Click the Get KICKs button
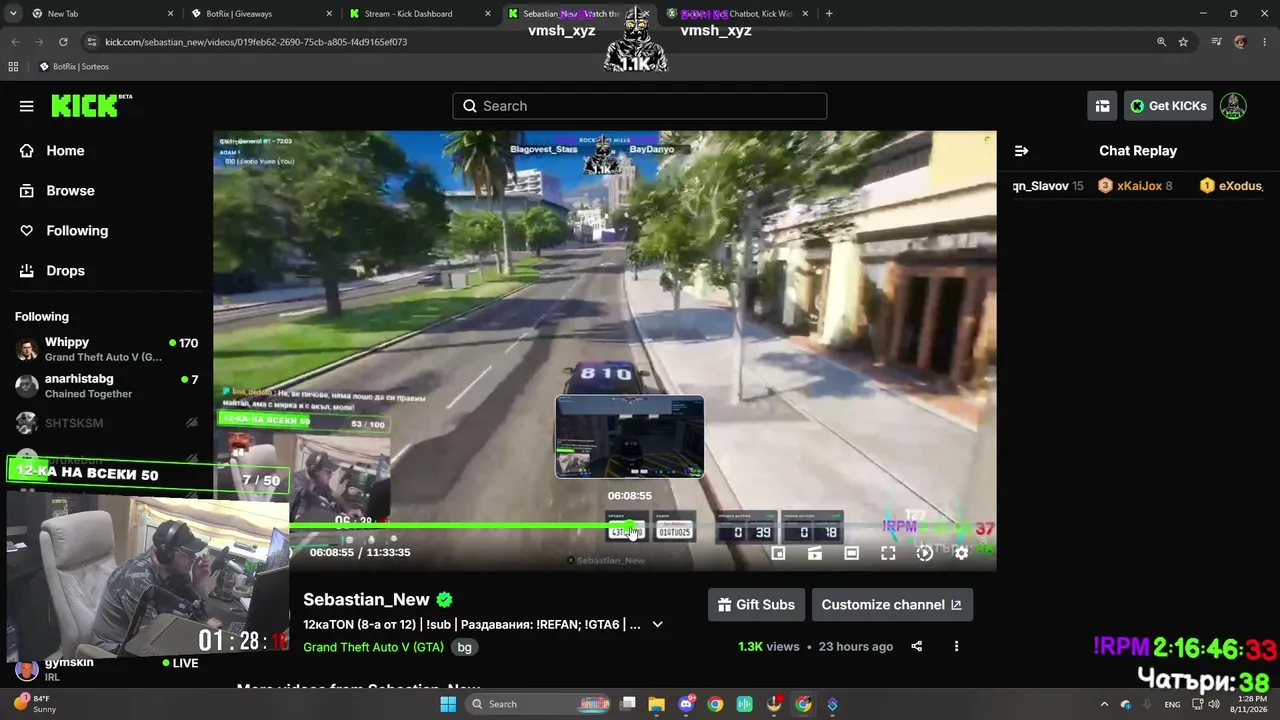Image resolution: width=1280 pixels, height=720 pixels. click(x=1168, y=106)
